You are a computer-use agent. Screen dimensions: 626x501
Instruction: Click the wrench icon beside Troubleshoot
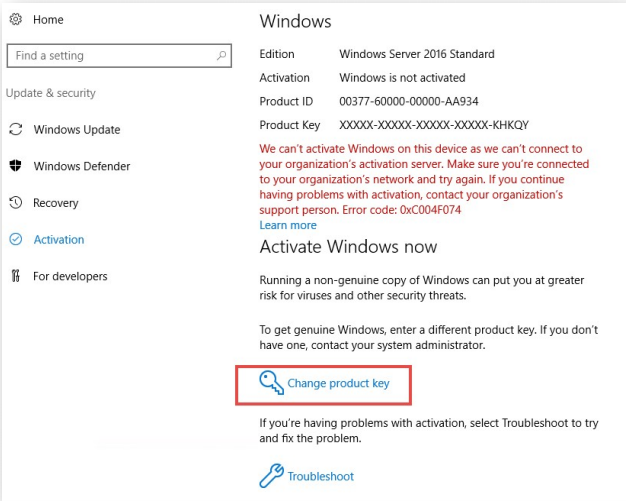(271, 476)
